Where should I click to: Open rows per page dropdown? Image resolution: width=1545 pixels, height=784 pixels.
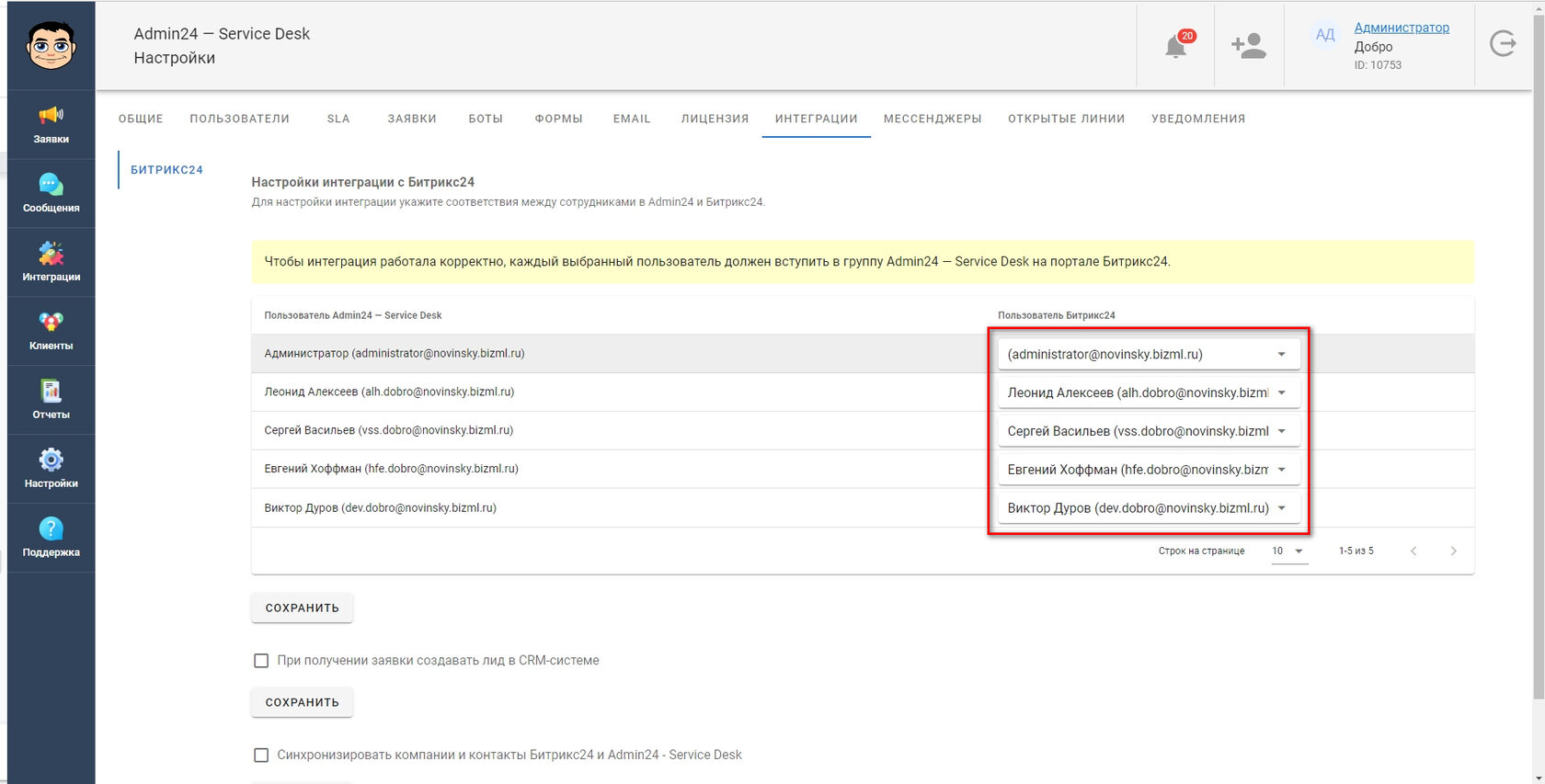pyautogui.click(x=1289, y=551)
